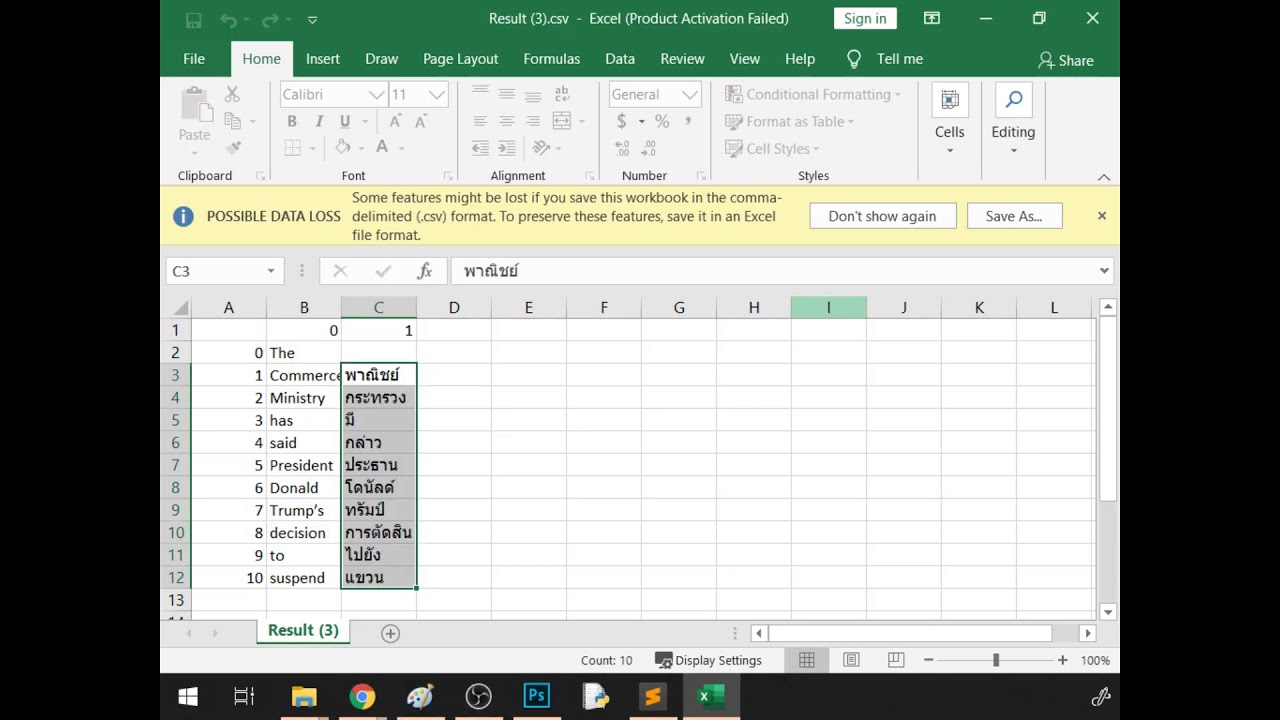Viewport: 1280px width, 720px height.
Task: Click the Redo arrow in Quick Access
Action: (x=270, y=19)
